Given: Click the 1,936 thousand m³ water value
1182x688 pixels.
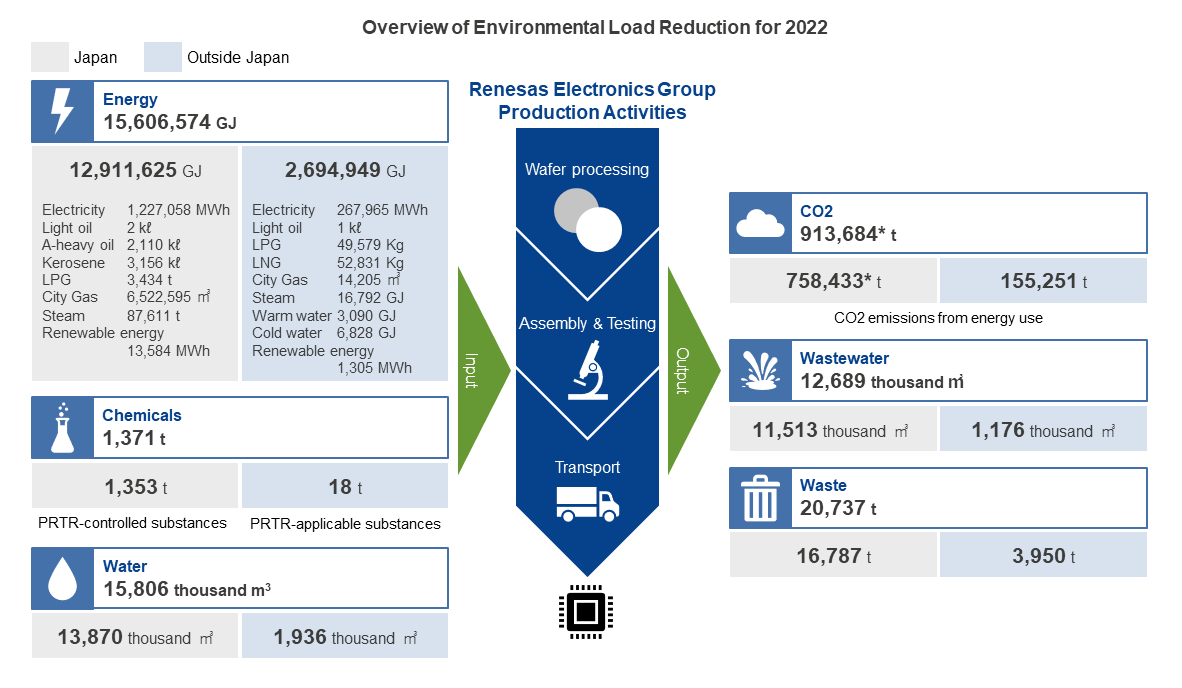Looking at the screenshot, I should [x=345, y=638].
